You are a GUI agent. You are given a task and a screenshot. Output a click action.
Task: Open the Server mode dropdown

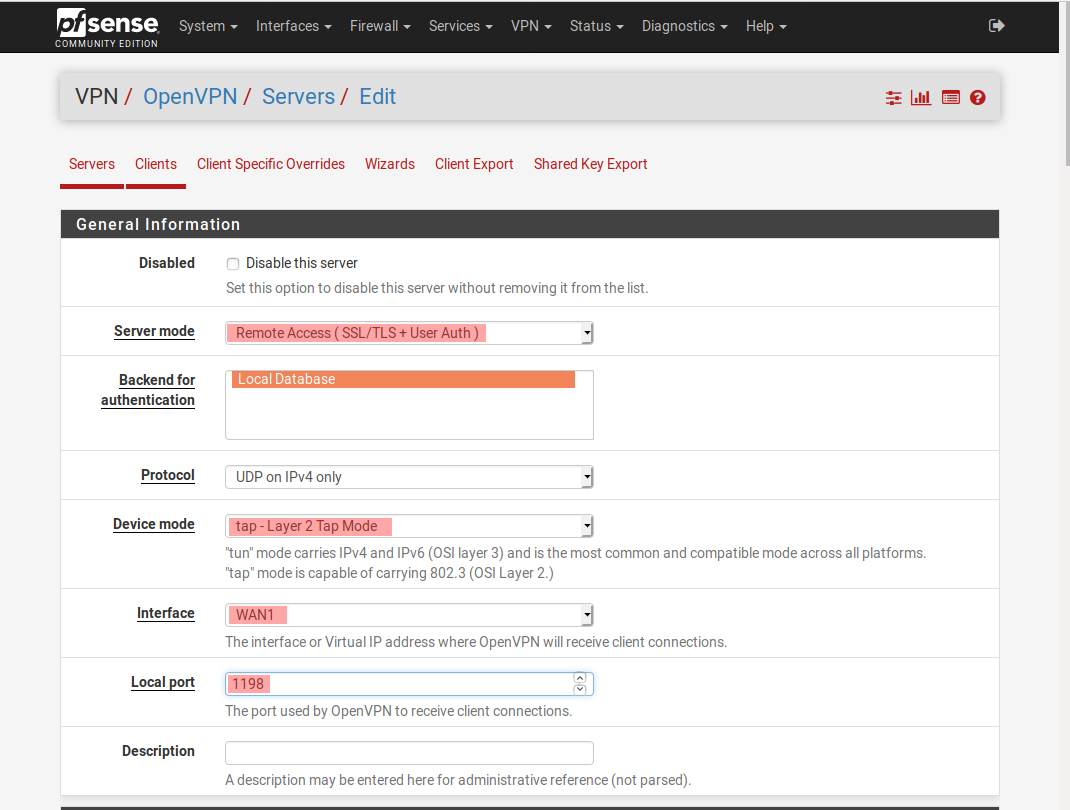[x=409, y=333]
